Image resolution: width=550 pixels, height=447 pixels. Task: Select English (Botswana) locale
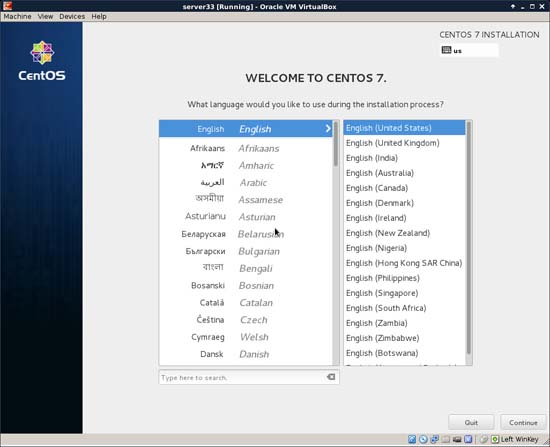404,353
